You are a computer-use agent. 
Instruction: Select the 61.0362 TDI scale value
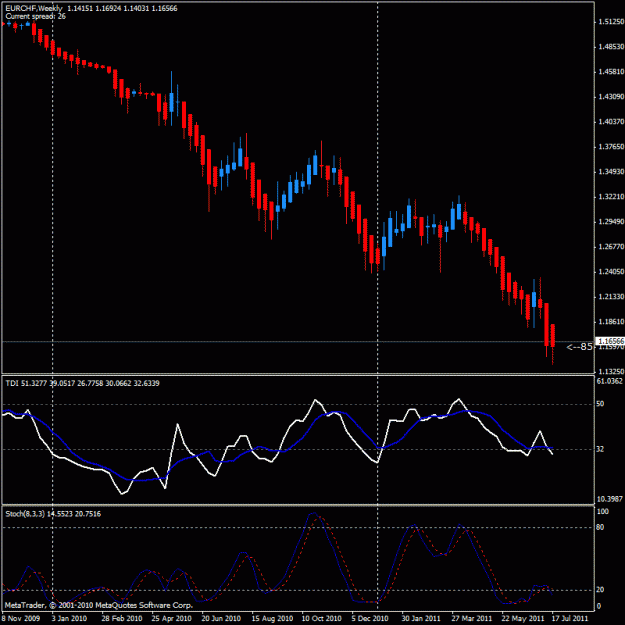609,381
